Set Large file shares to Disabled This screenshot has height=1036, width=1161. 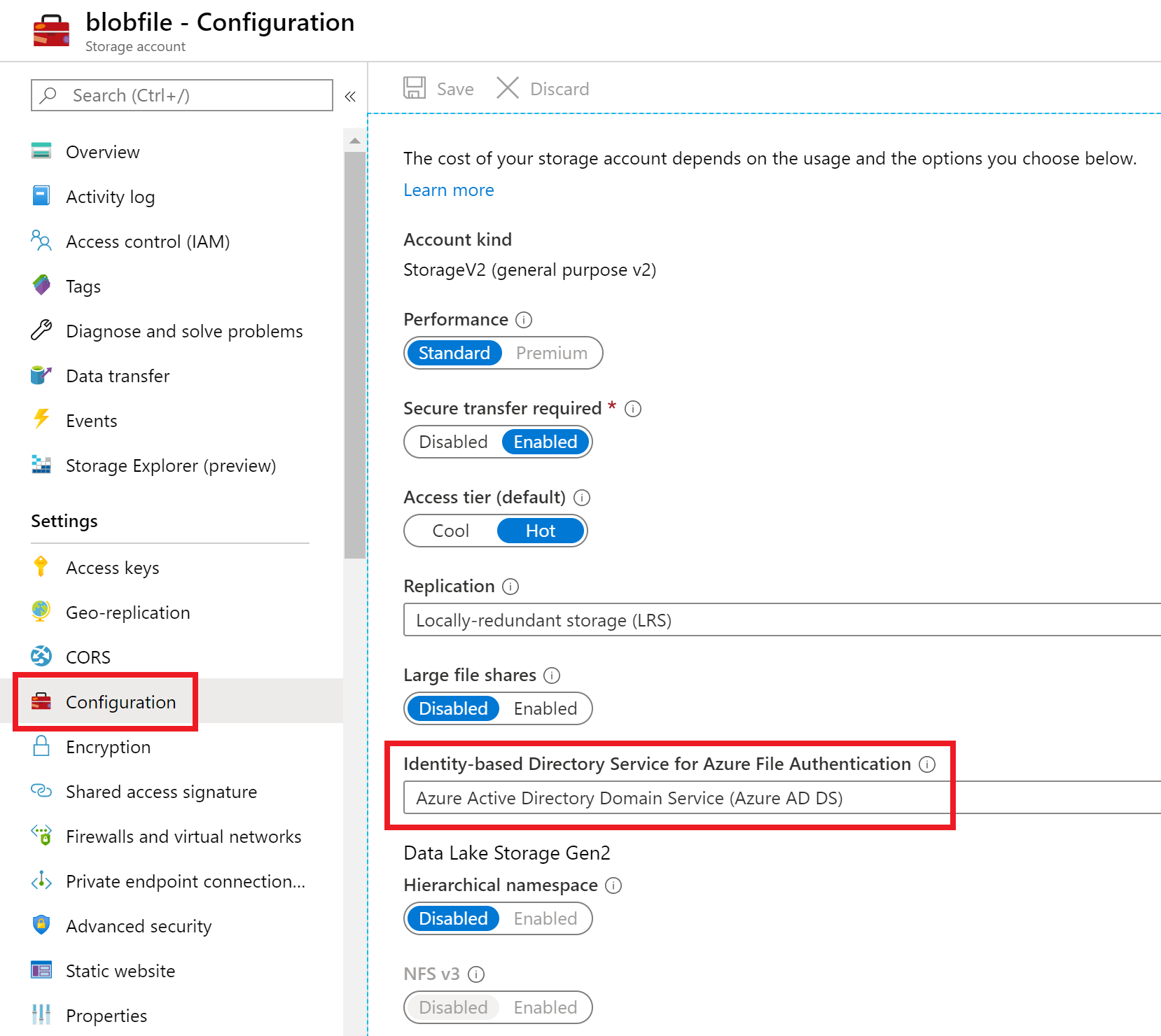point(453,708)
